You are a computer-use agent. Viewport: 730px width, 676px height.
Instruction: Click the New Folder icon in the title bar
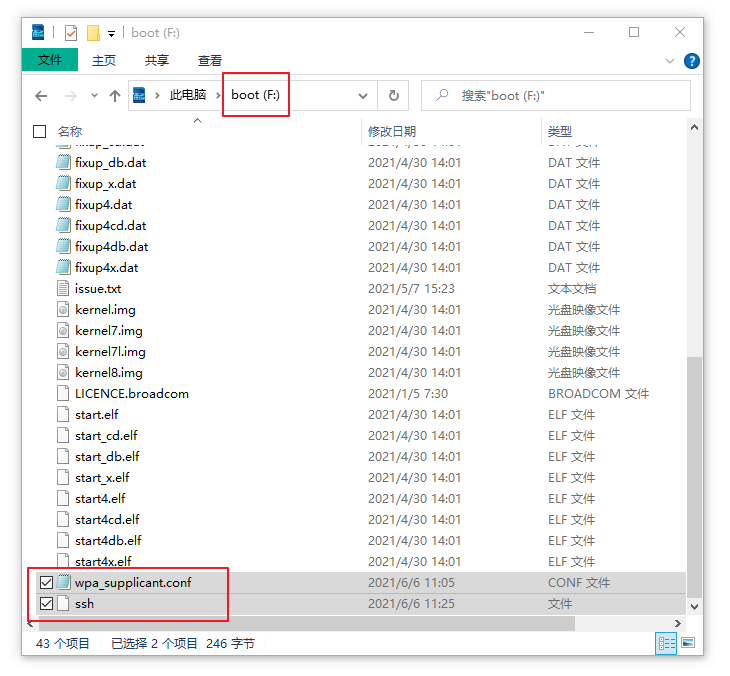pyautogui.click(x=93, y=33)
